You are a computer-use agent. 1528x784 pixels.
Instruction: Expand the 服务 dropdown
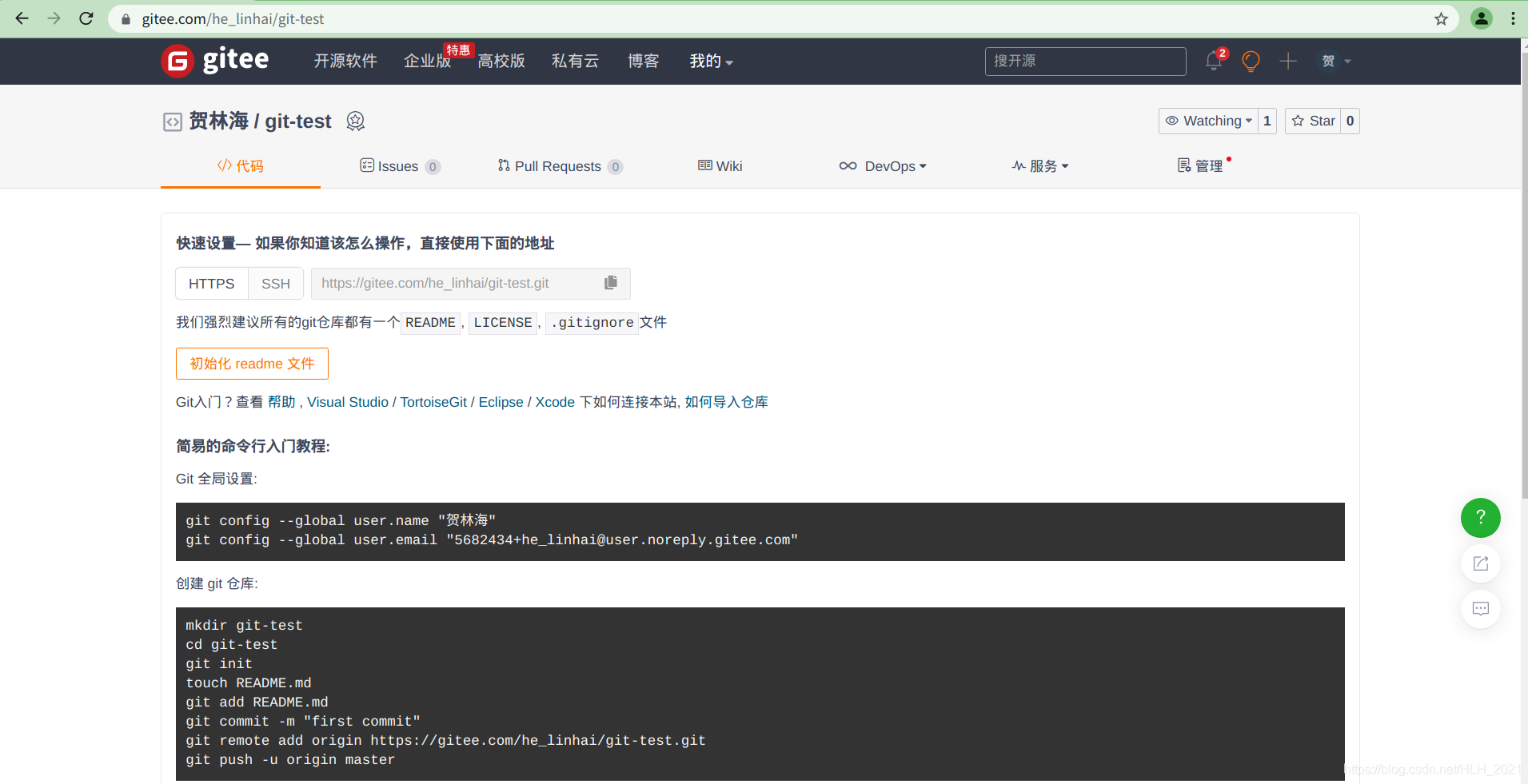[1039, 166]
